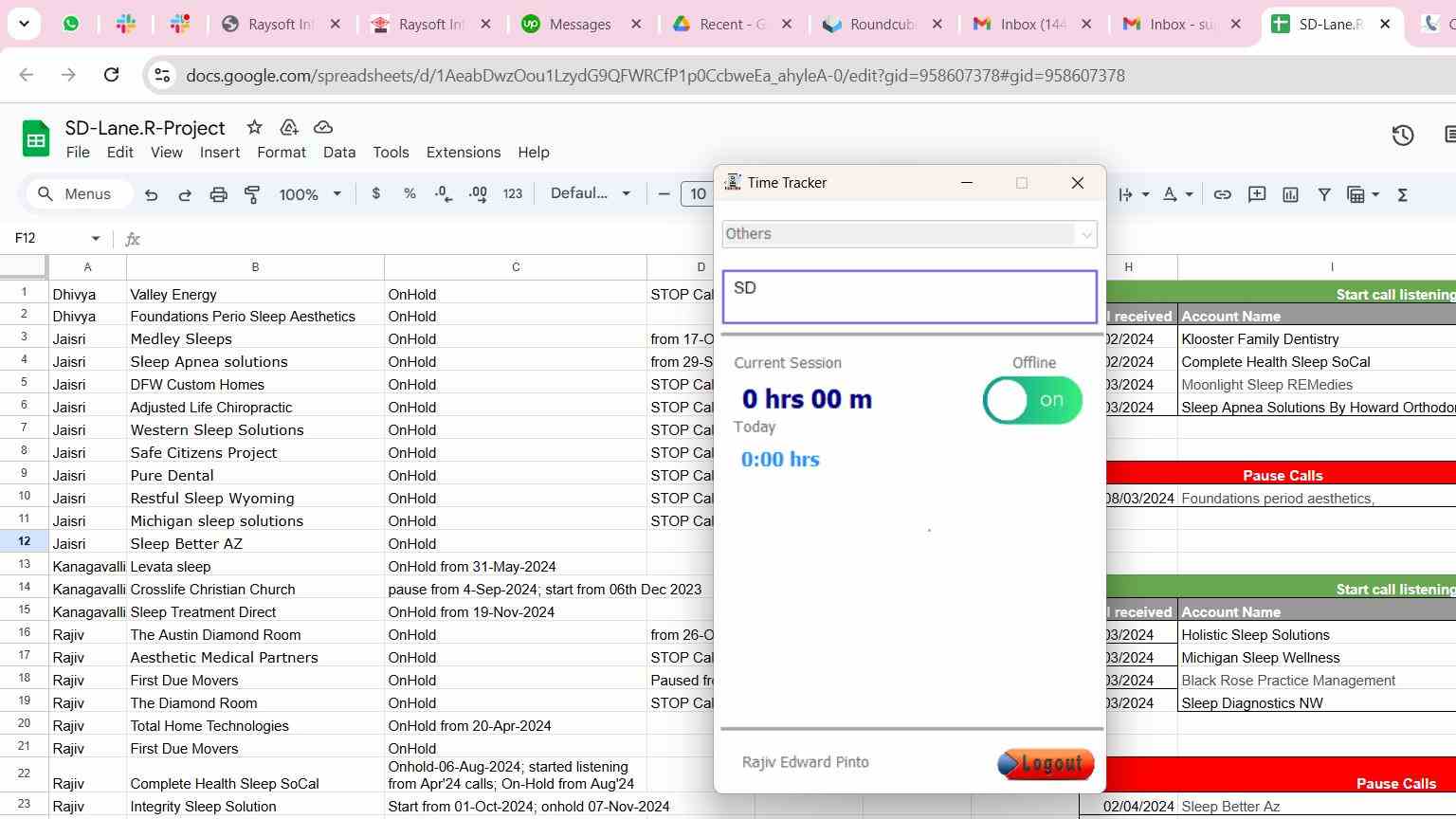Select the cell 'Michigan Sleep Wellness'
Image resolution: width=1456 pixels, height=819 pixels.
click(1318, 657)
